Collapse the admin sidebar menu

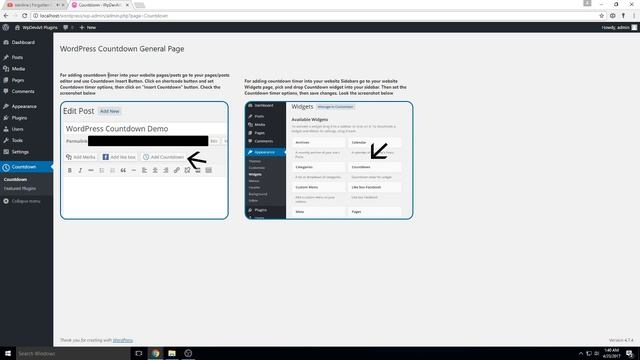[25, 201]
